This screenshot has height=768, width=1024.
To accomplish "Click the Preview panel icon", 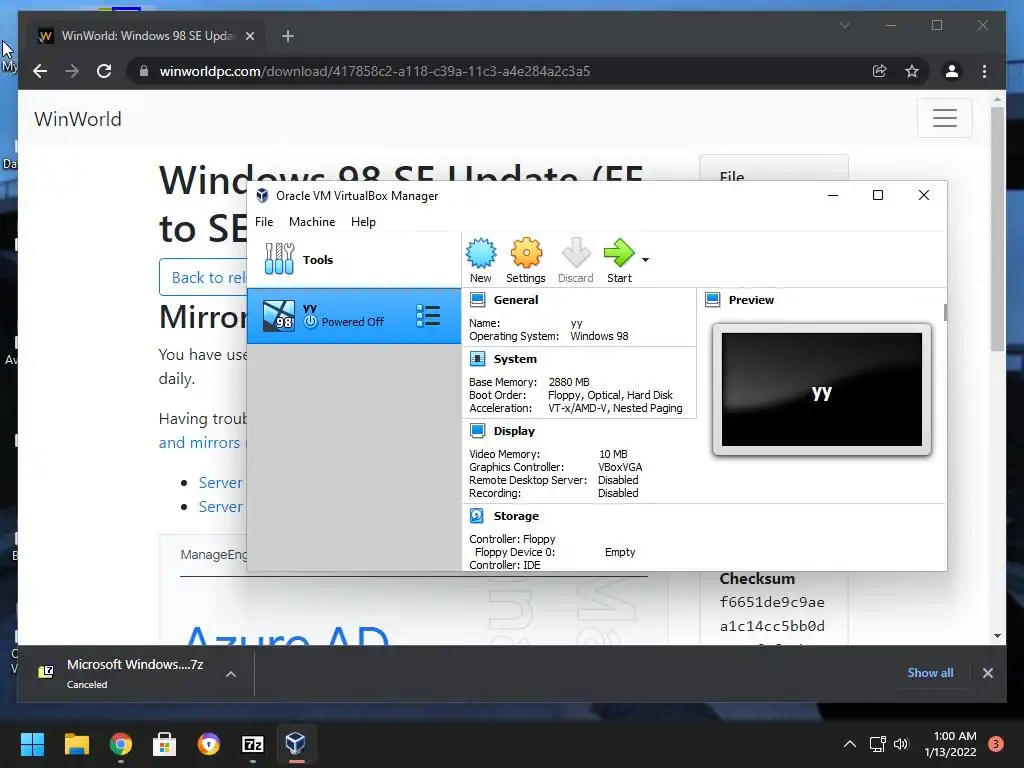I will 712,300.
